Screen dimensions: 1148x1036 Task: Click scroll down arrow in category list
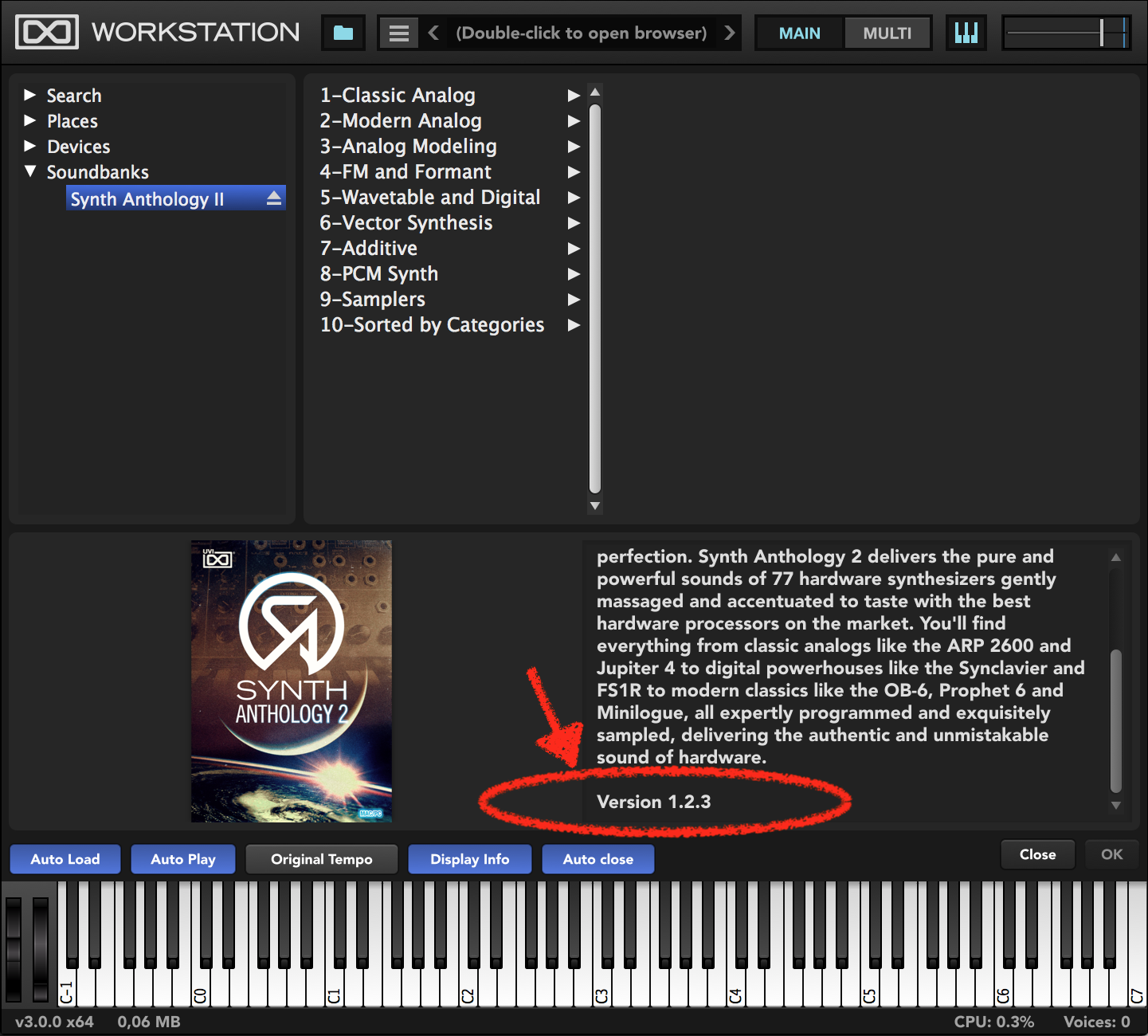[x=594, y=505]
